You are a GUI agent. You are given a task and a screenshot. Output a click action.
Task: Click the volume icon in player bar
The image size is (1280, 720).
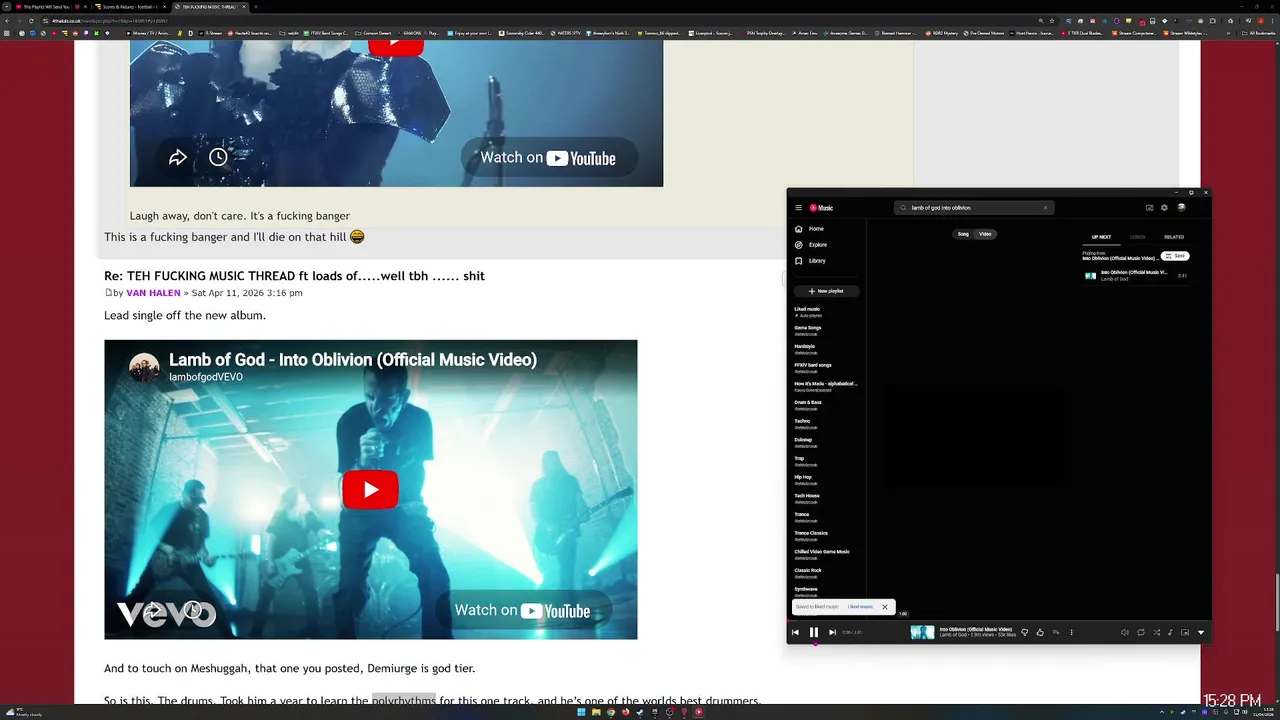[x=1125, y=632]
